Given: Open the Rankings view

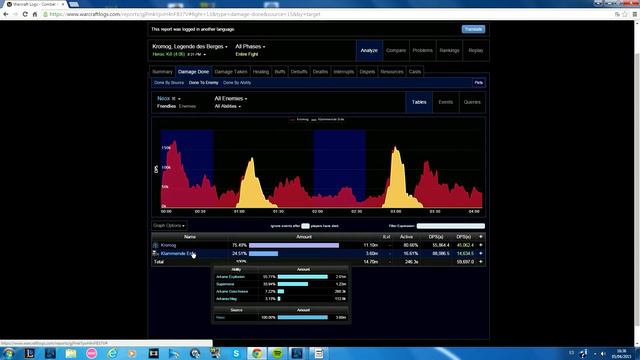Looking at the screenshot, I should pos(449,50).
